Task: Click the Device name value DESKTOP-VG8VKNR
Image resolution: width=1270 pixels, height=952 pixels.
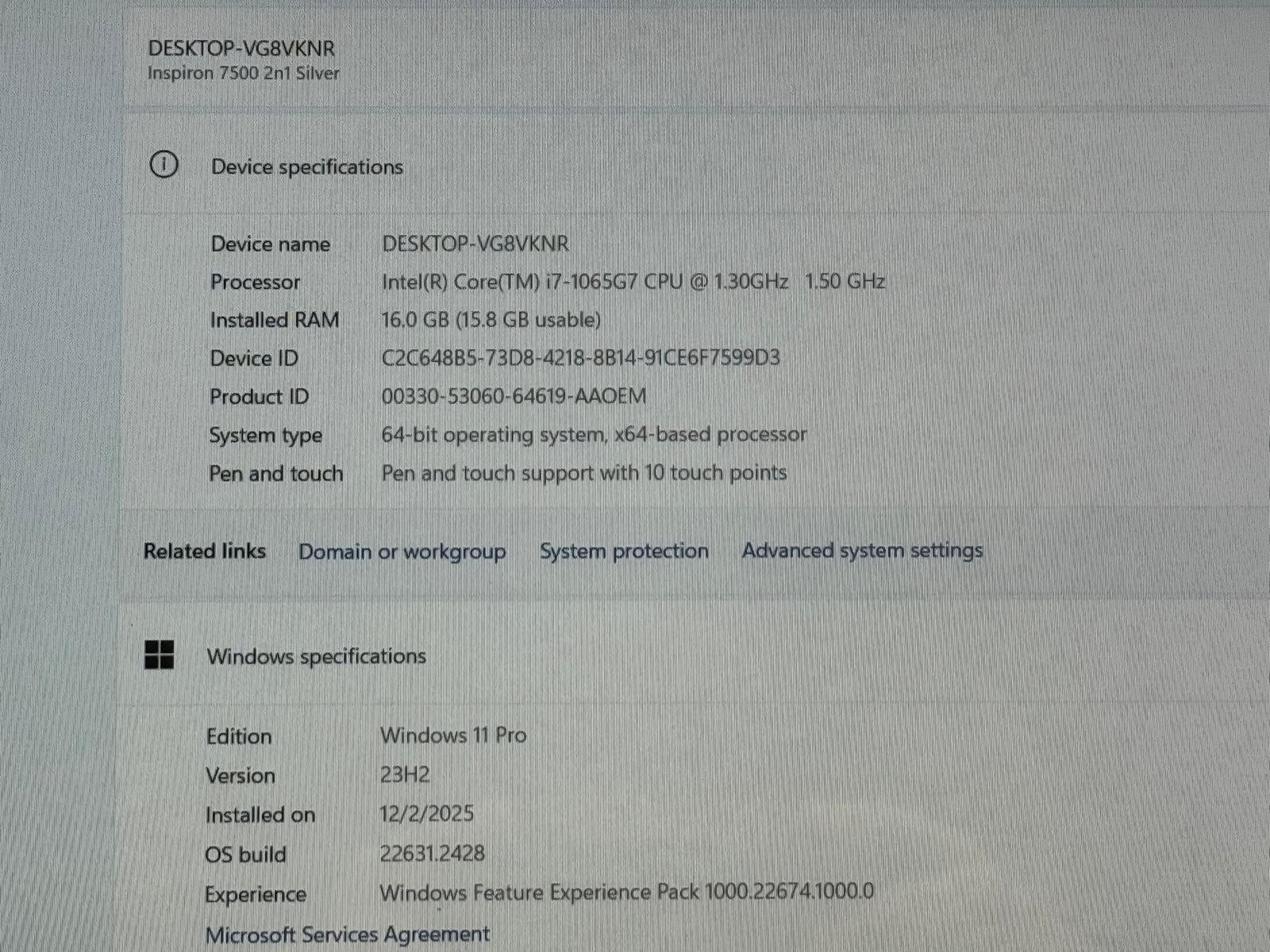Action: click(475, 244)
